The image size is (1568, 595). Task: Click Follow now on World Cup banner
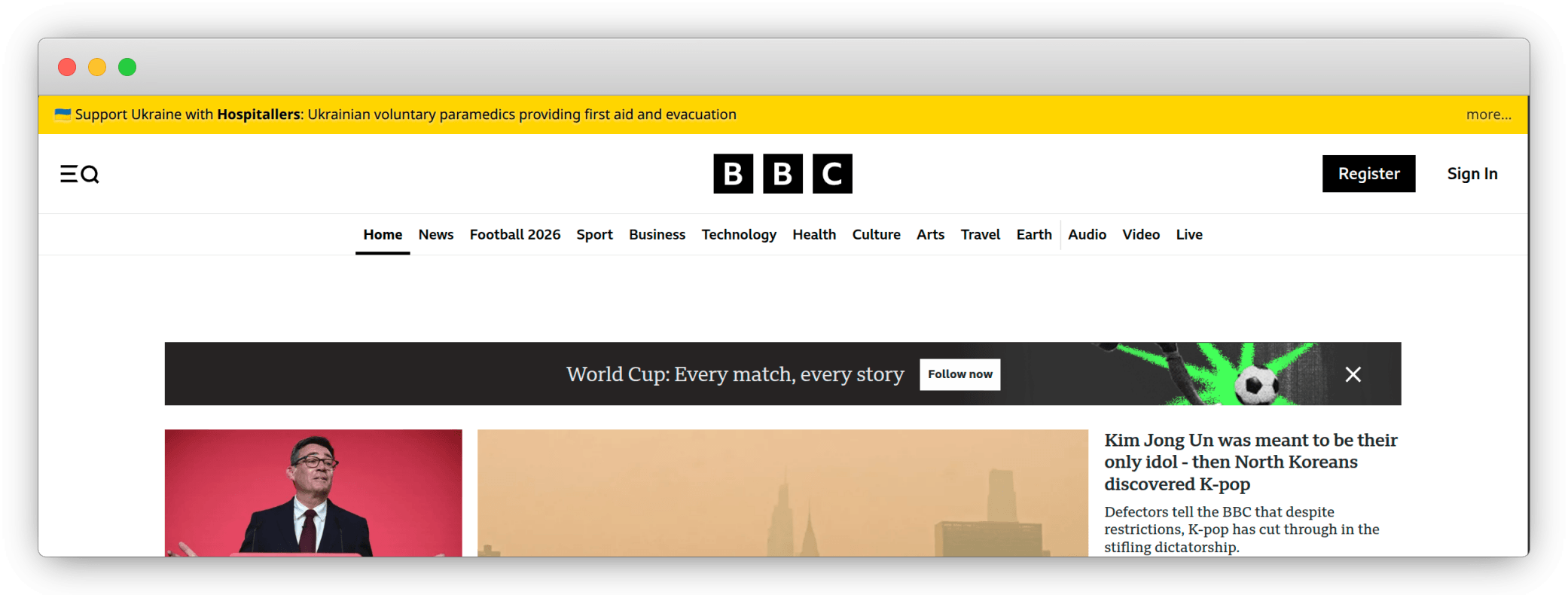[959, 374]
